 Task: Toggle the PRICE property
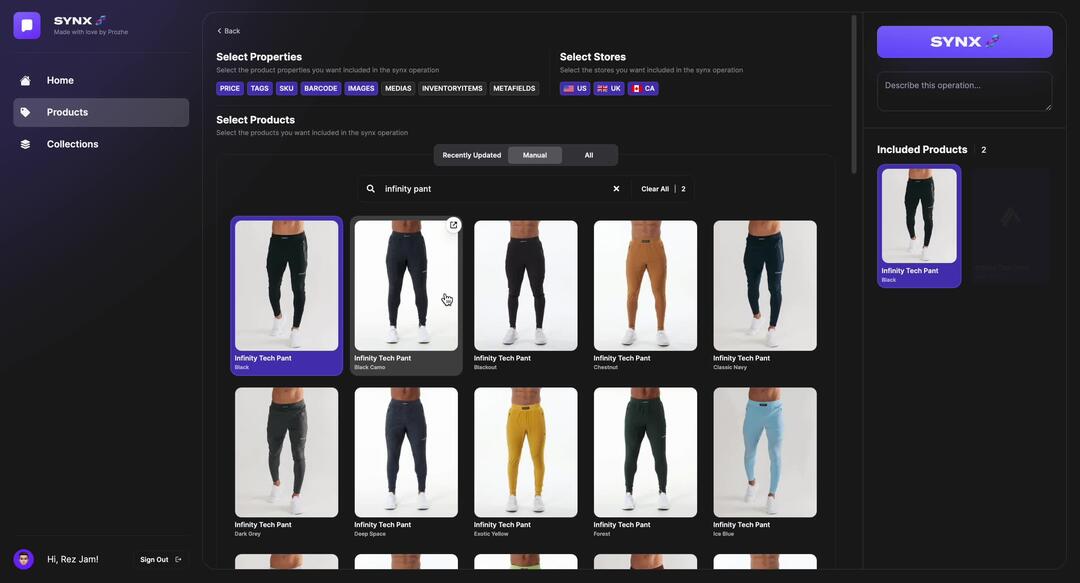coord(230,88)
